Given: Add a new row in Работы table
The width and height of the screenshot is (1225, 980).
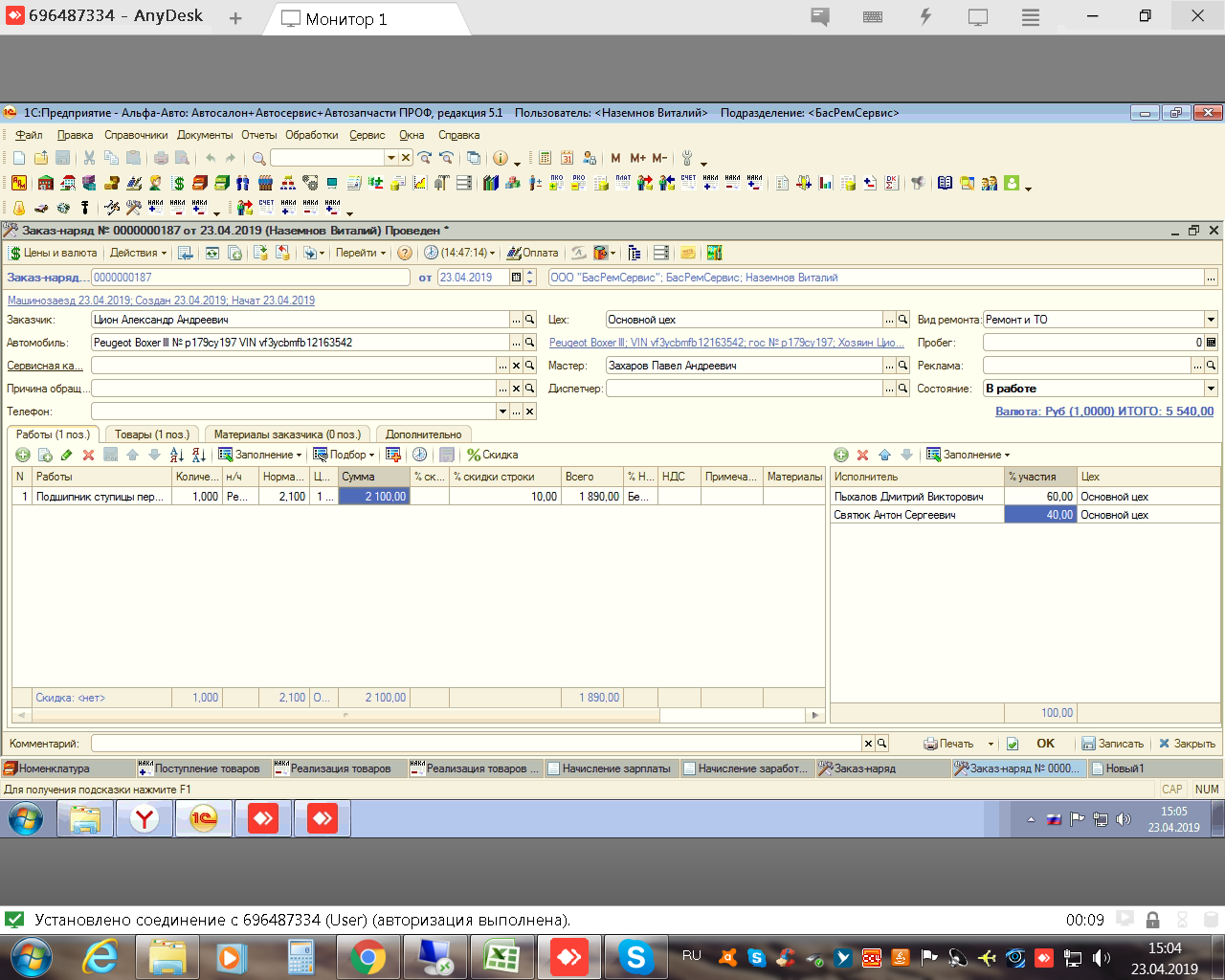Looking at the screenshot, I should 23,455.
